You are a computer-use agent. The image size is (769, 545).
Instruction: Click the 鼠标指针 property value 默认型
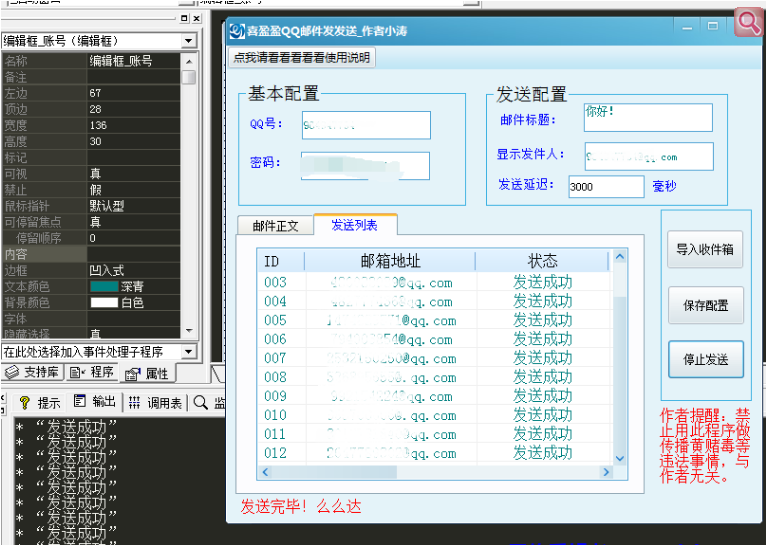click(133, 206)
